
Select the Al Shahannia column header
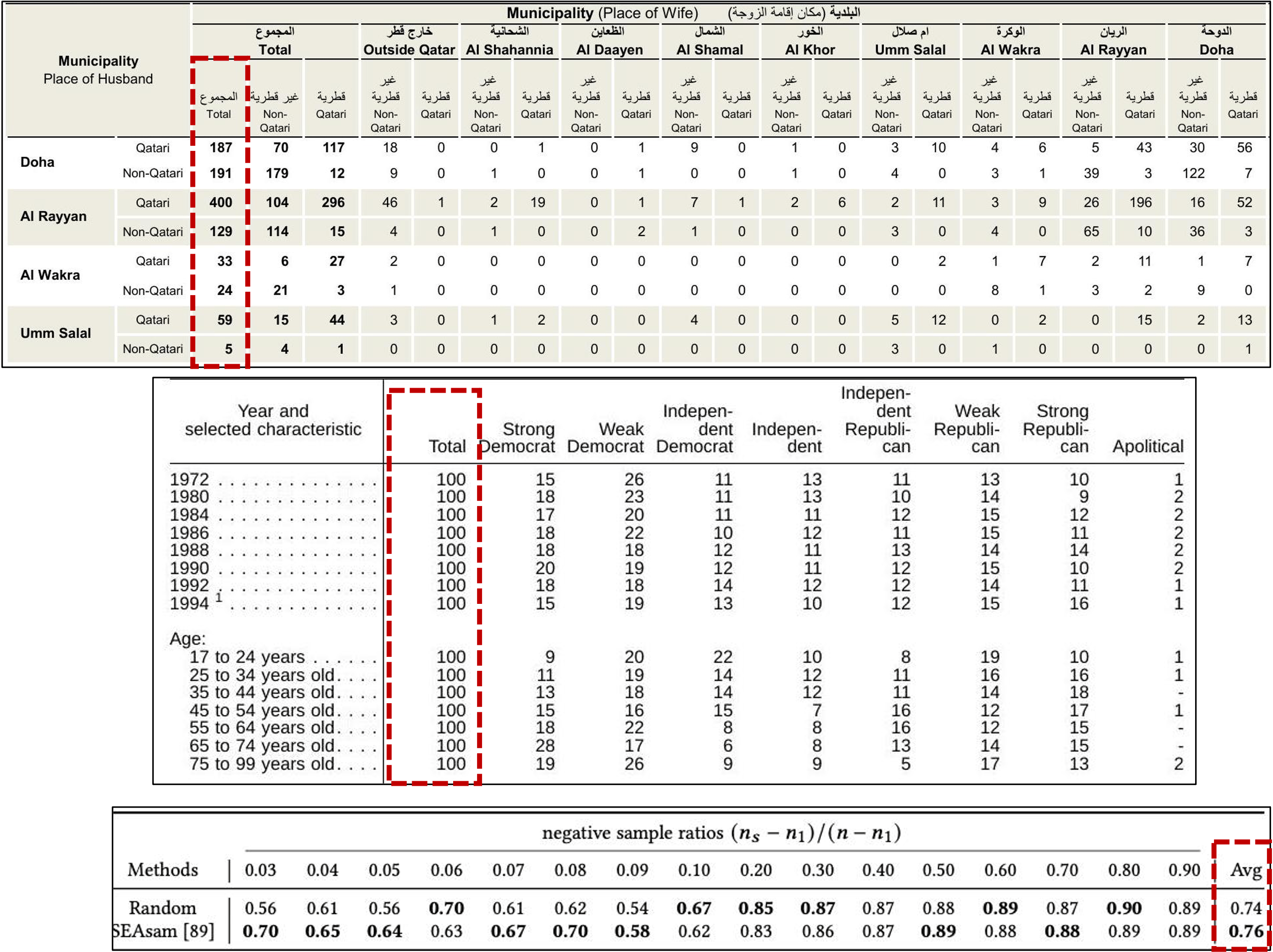coord(509,49)
